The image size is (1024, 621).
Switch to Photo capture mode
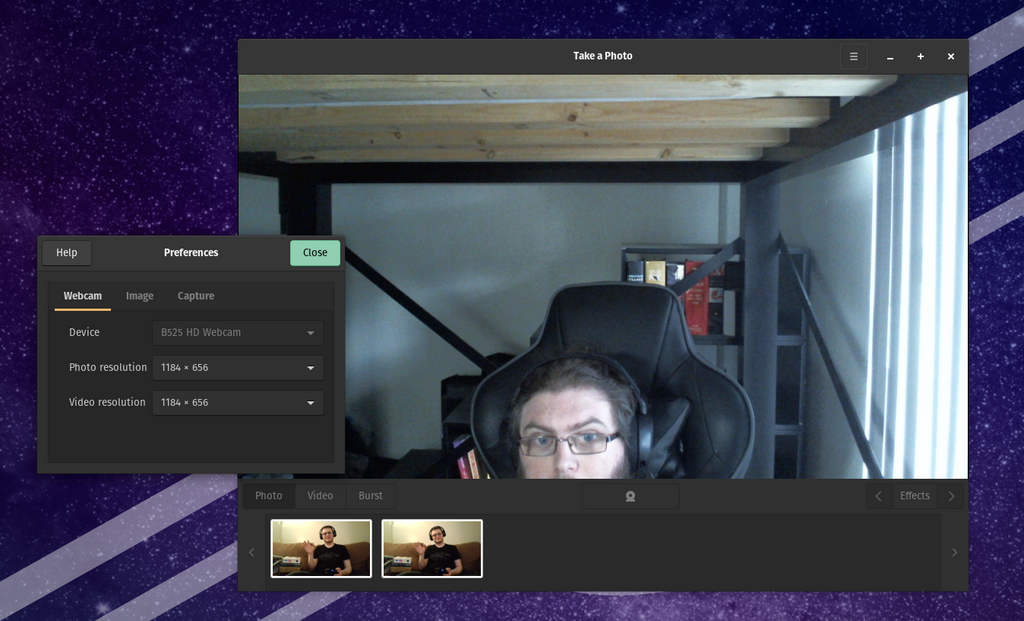pos(268,496)
